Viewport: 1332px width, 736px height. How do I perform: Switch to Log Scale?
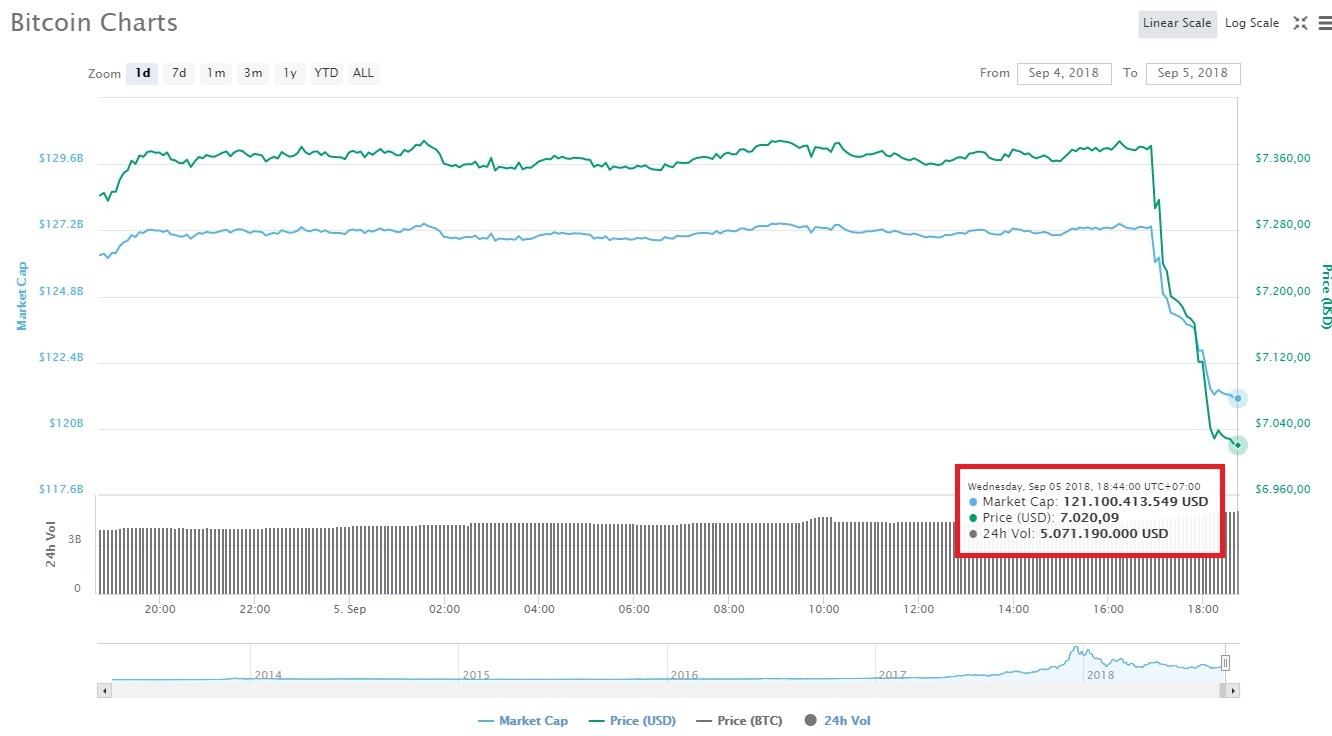(1252, 23)
